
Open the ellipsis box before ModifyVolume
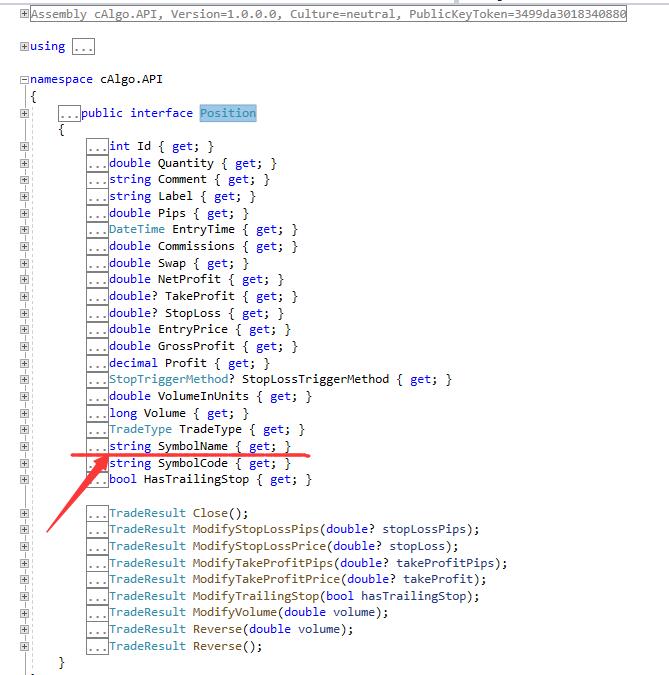tap(97, 613)
